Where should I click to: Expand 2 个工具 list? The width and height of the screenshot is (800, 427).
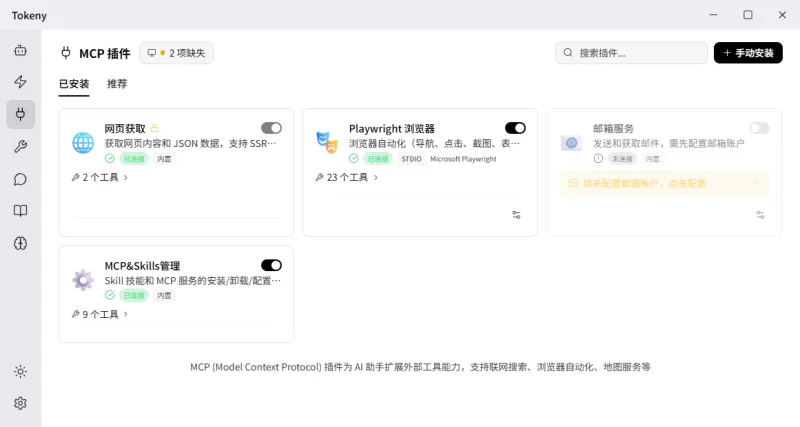tap(100, 178)
